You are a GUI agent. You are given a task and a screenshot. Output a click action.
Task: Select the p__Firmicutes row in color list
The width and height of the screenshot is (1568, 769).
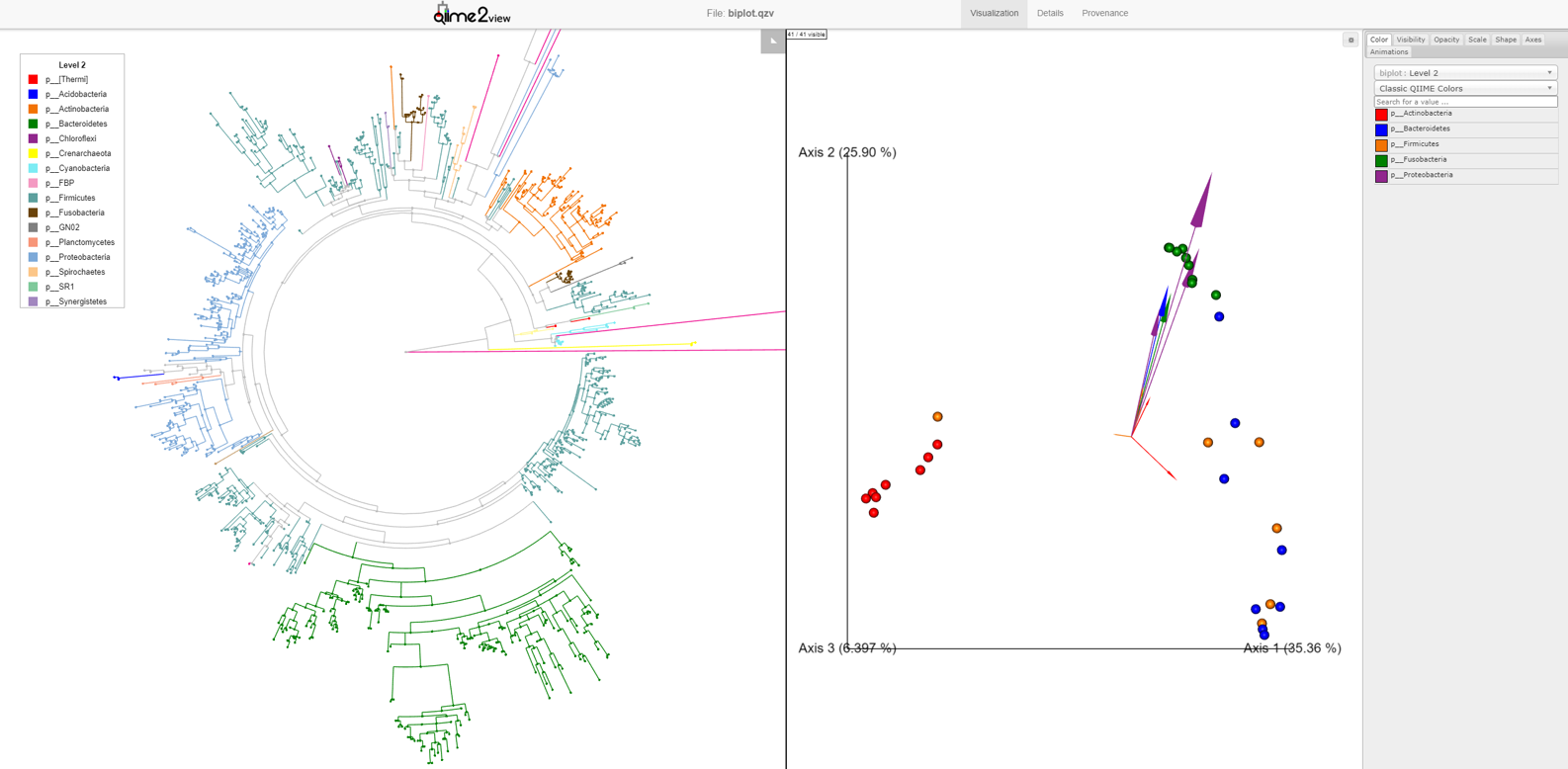pyautogui.click(x=1465, y=145)
